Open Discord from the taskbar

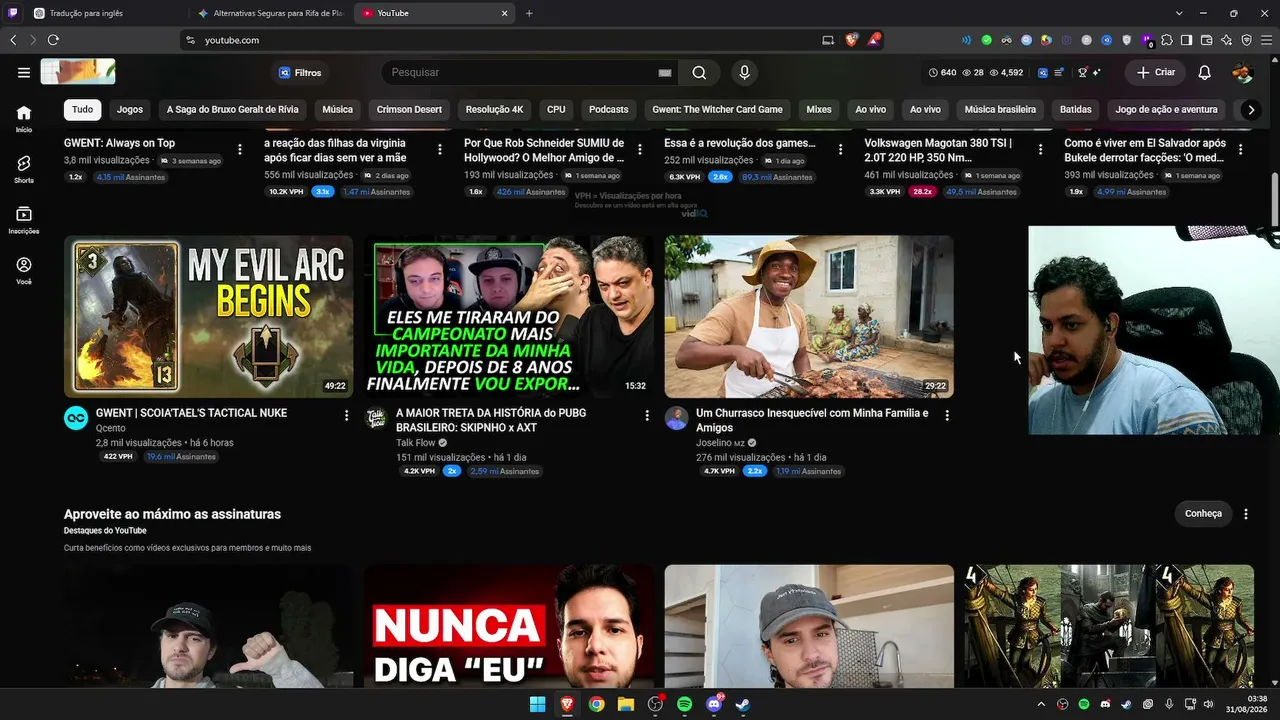coord(714,704)
